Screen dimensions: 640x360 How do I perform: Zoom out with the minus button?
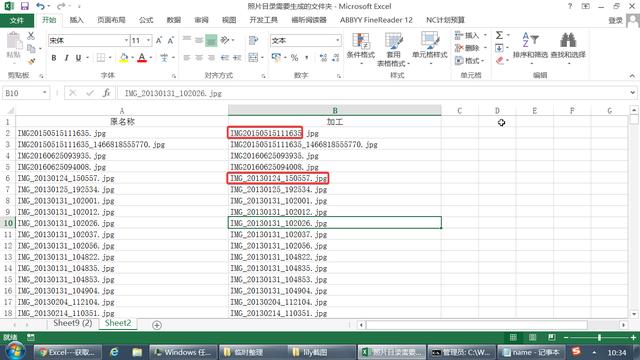(x=566, y=338)
